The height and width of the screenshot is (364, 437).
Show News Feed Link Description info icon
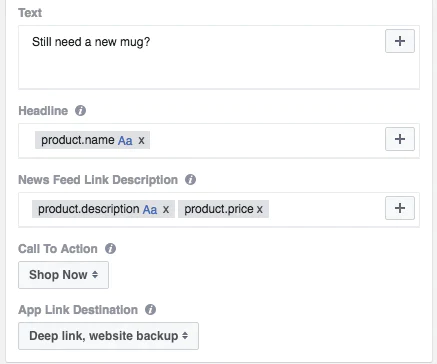[190, 180]
